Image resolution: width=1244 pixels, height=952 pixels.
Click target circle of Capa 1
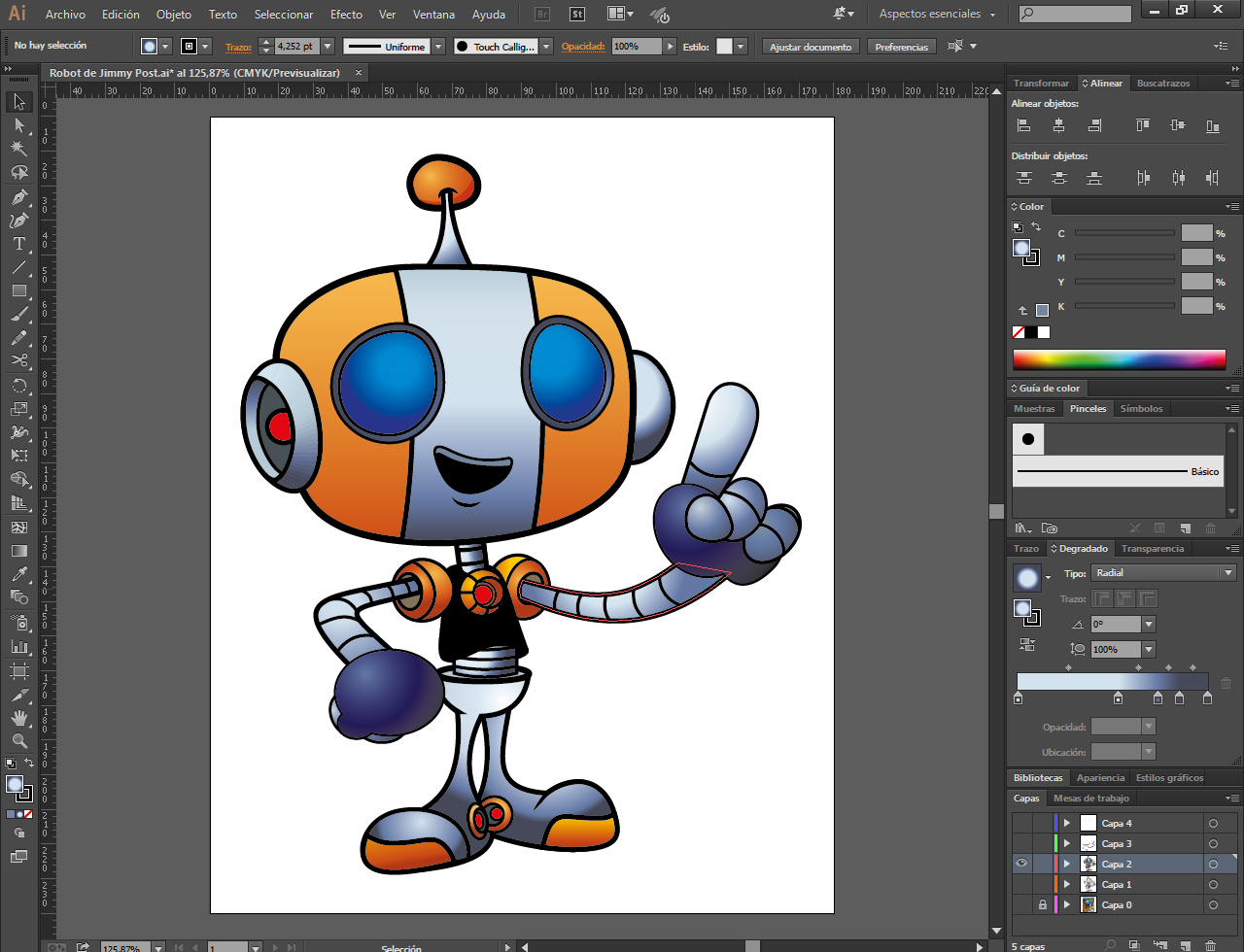[x=1213, y=884]
